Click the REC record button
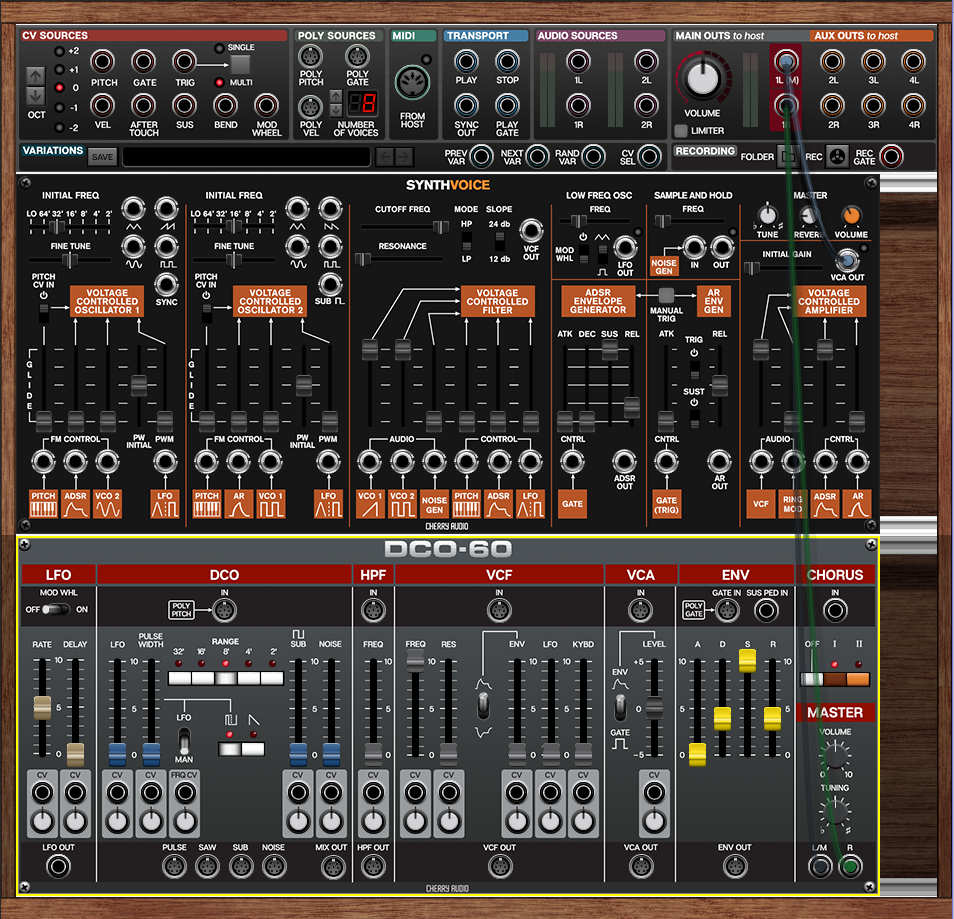This screenshot has width=954, height=919. (x=838, y=157)
